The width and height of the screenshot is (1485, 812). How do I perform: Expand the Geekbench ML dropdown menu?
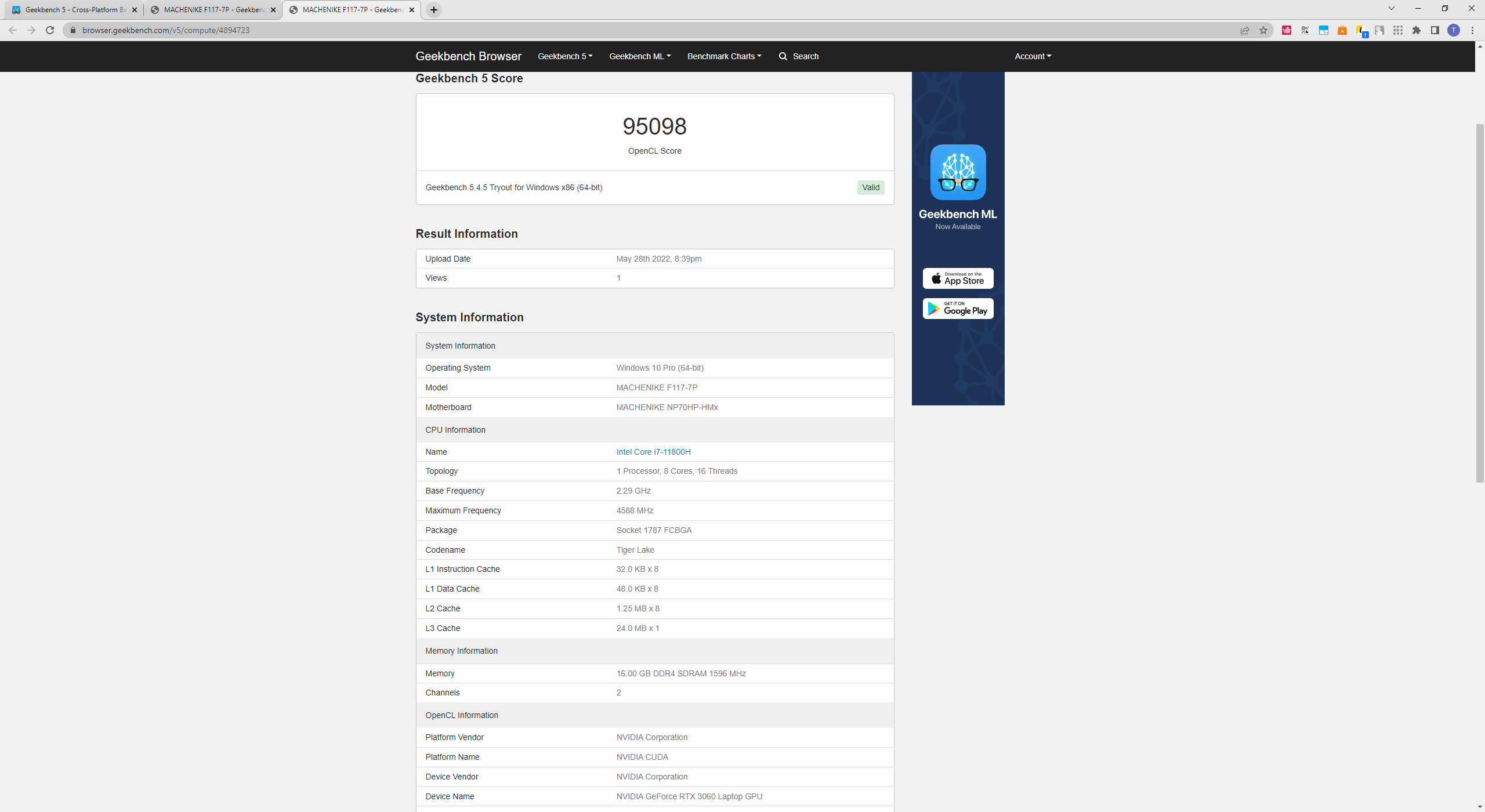tap(640, 56)
